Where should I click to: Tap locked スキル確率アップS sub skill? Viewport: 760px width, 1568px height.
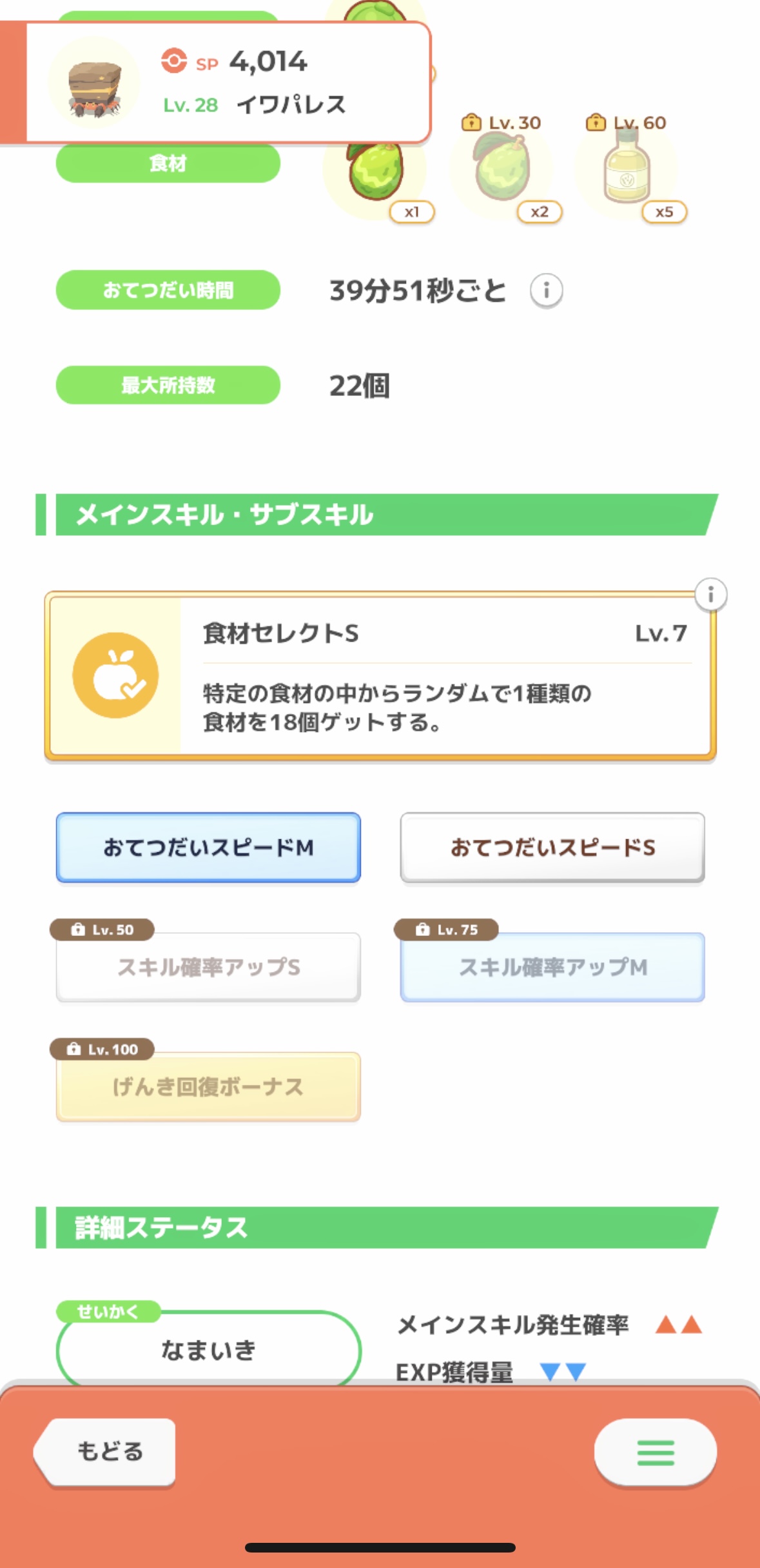click(208, 967)
